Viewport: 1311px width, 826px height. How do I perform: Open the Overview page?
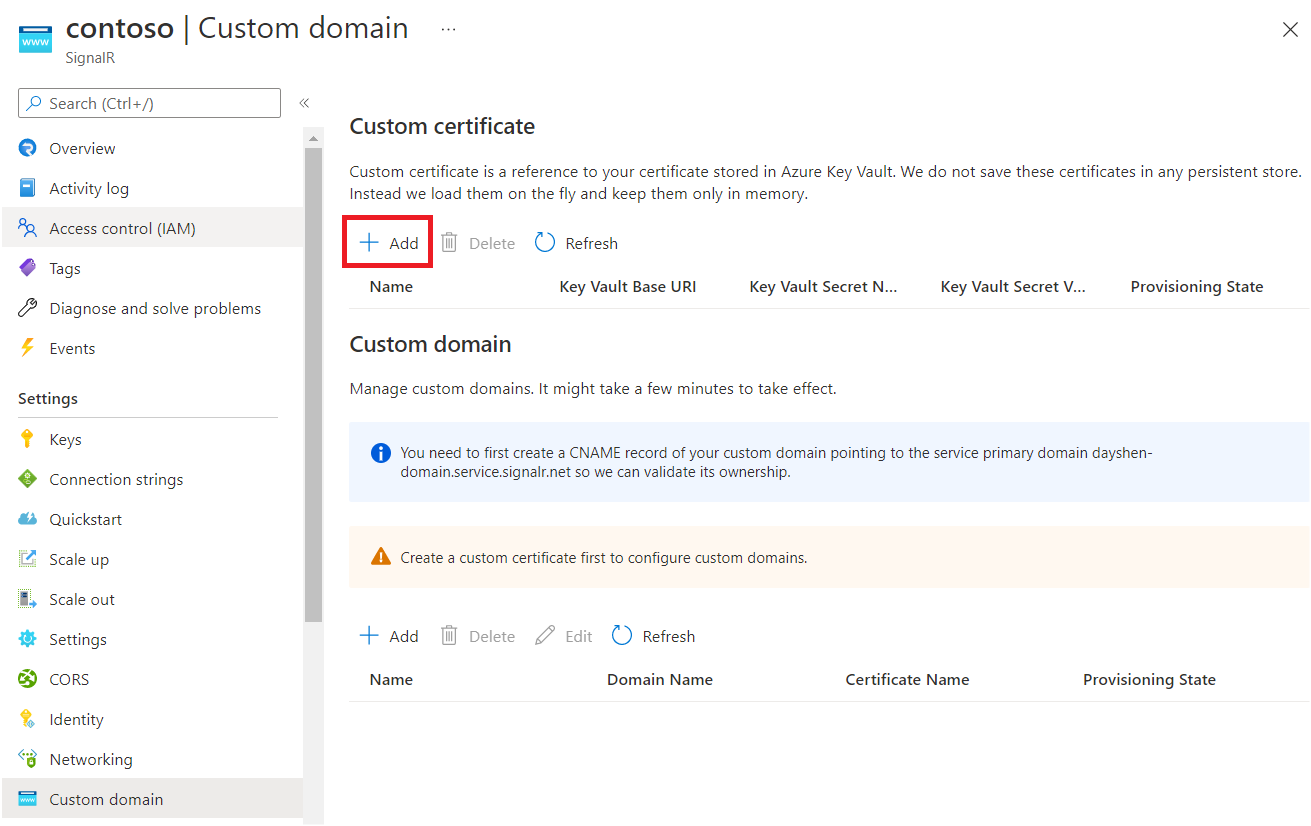(x=80, y=147)
